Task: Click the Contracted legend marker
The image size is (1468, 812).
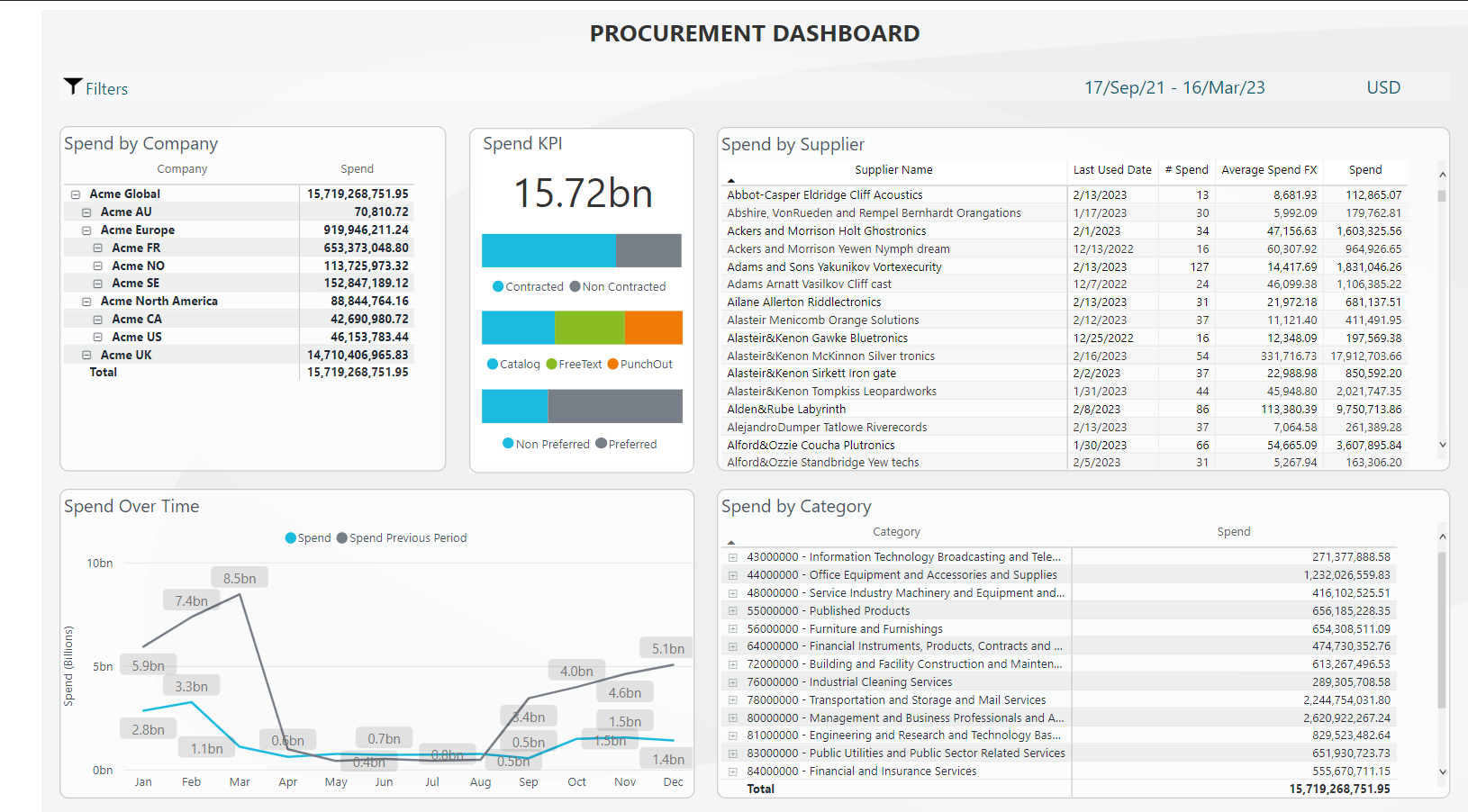Action: (498, 286)
